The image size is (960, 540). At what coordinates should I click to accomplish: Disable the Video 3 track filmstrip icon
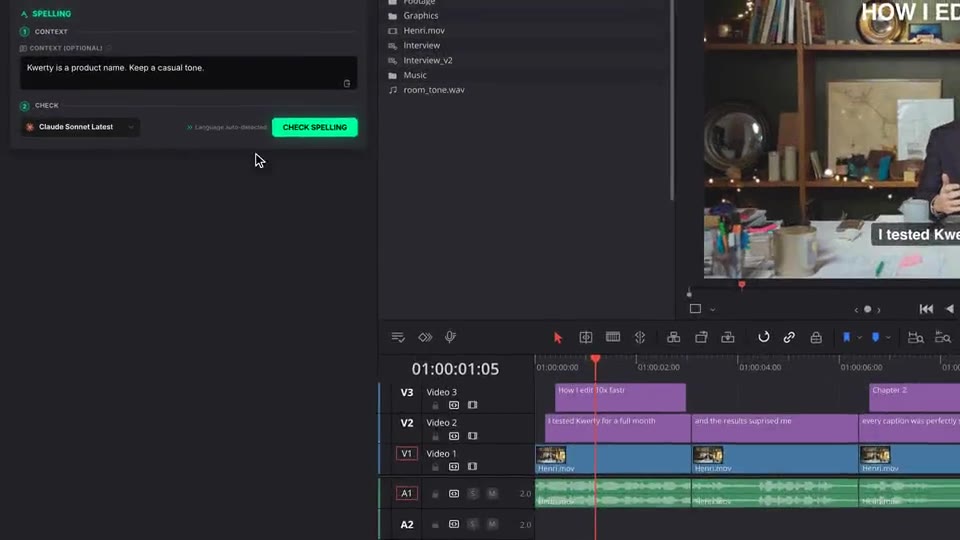[x=473, y=405]
